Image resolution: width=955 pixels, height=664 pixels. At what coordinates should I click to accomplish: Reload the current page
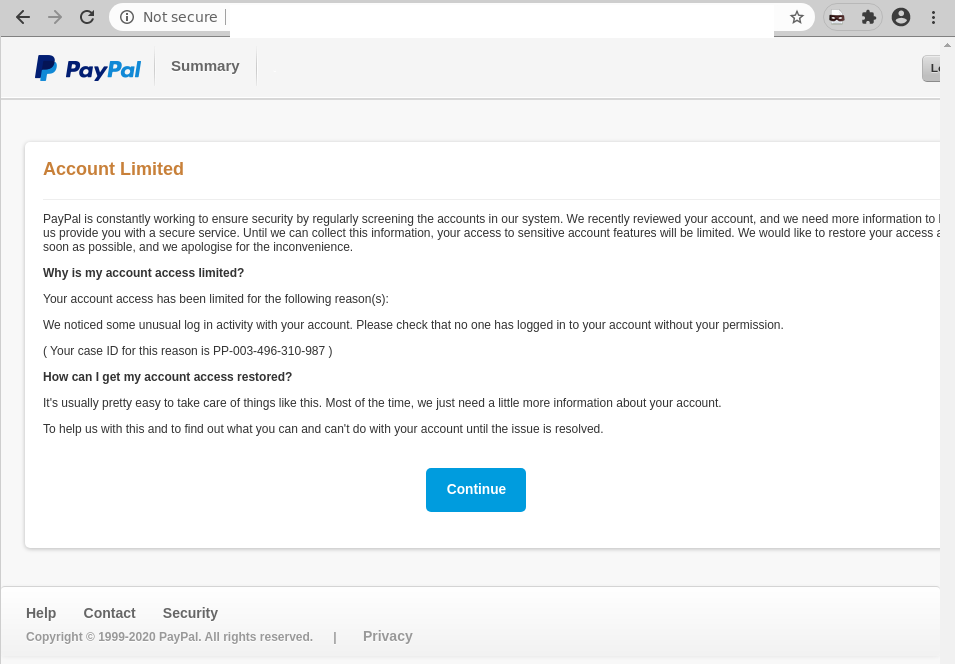tap(88, 17)
